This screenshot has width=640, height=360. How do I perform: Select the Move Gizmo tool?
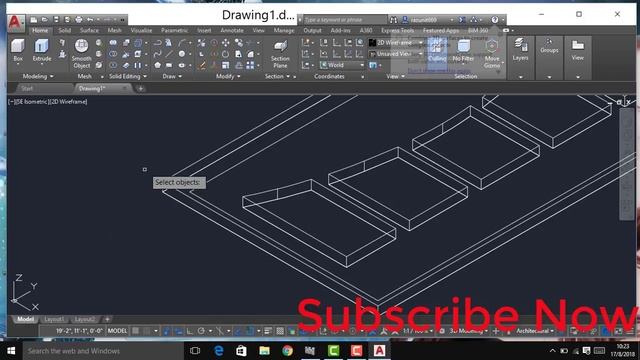tap(492, 54)
